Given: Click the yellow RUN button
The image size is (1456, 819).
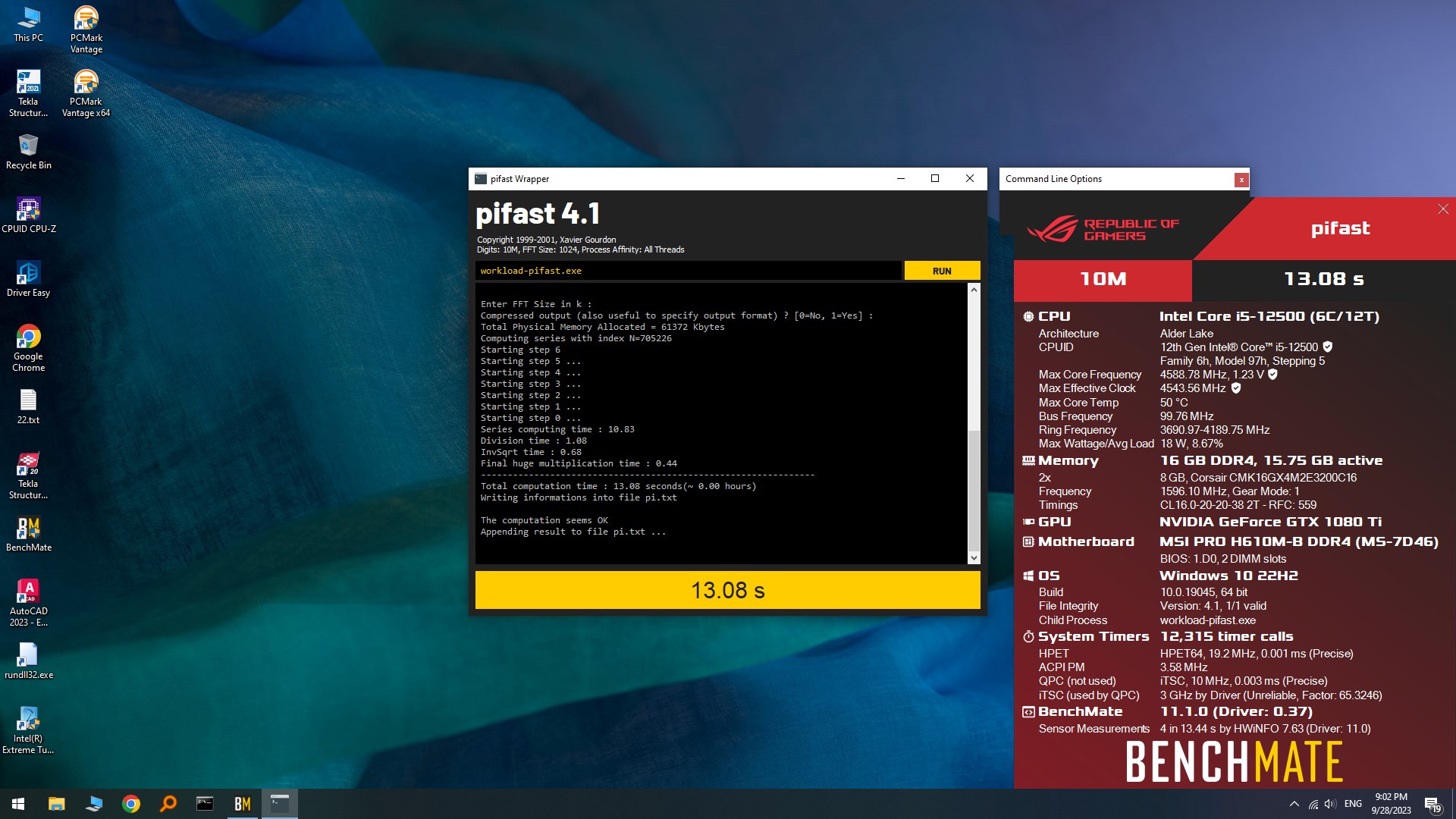Looking at the screenshot, I should coord(942,271).
